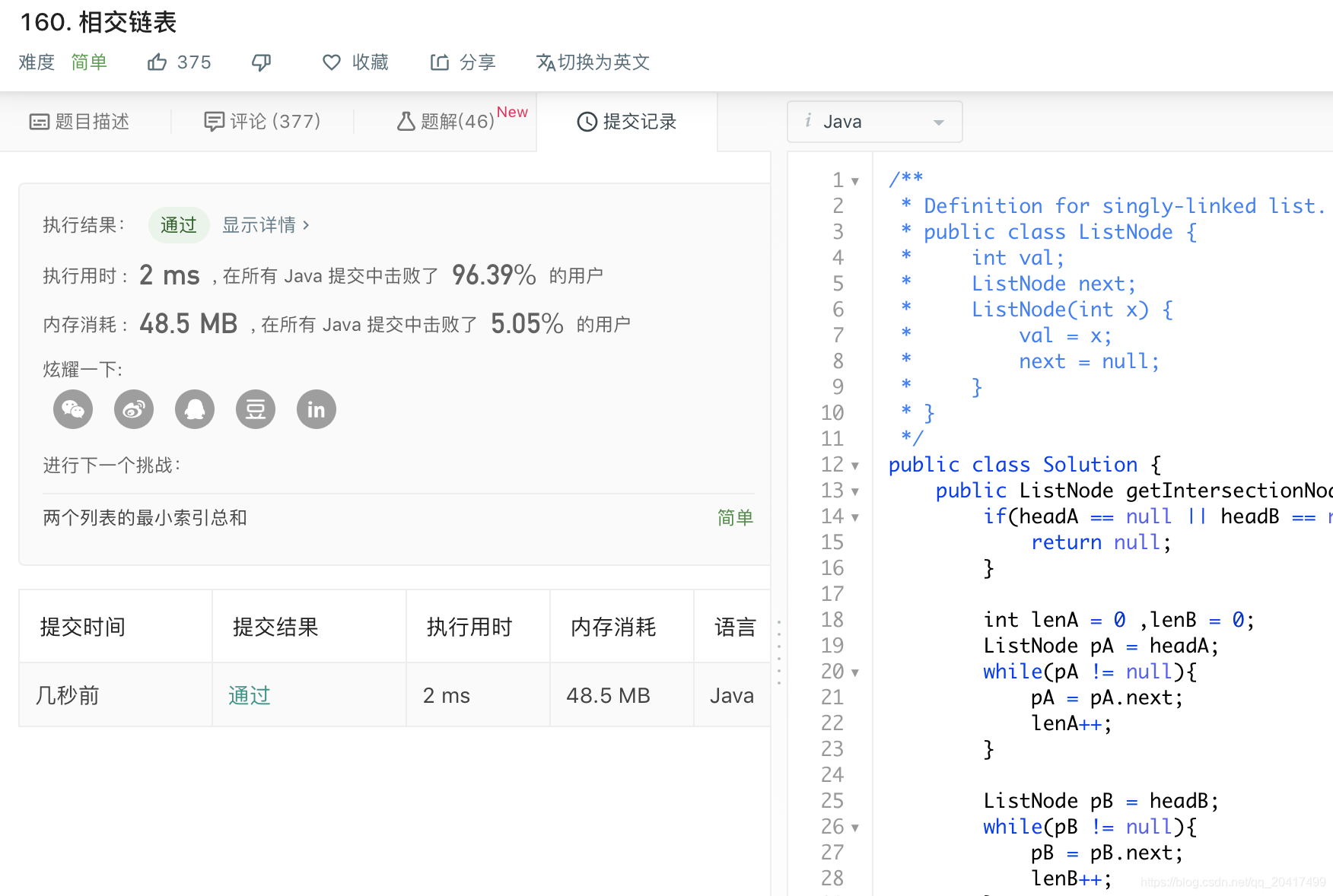Image resolution: width=1333 pixels, height=896 pixels.
Task: Click the 切换为英文 language switch
Action: [x=593, y=62]
